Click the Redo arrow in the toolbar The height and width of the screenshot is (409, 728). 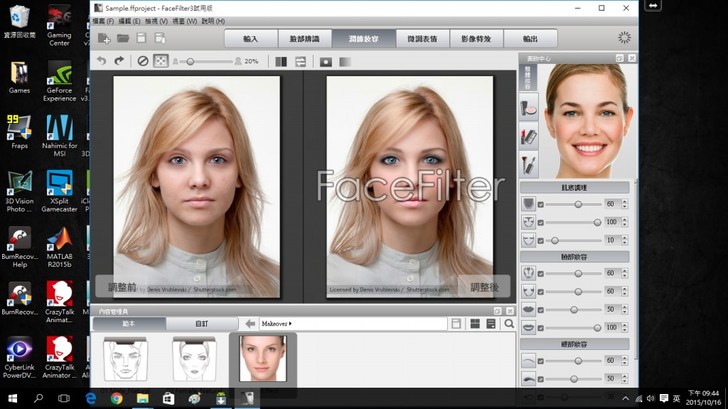click(x=119, y=61)
